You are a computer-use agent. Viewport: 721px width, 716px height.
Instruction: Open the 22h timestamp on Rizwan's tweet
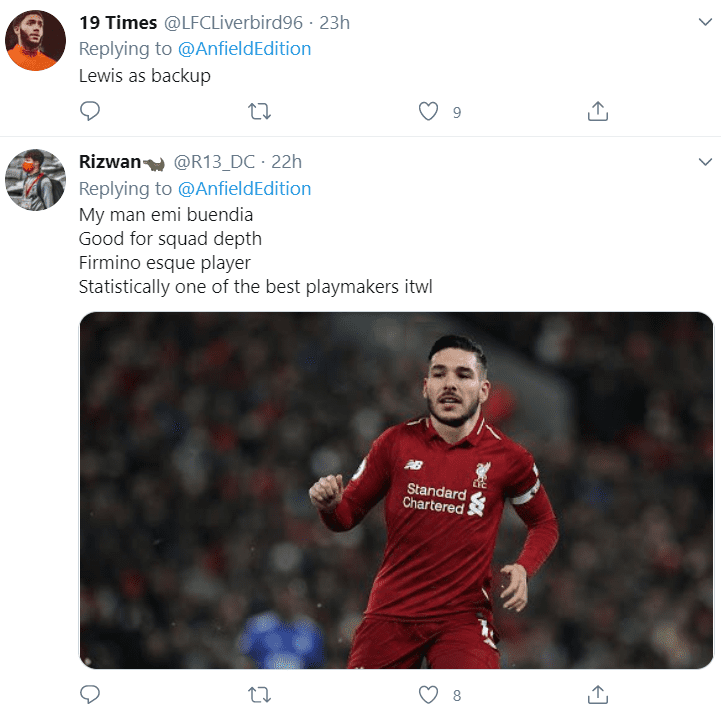coord(286,162)
